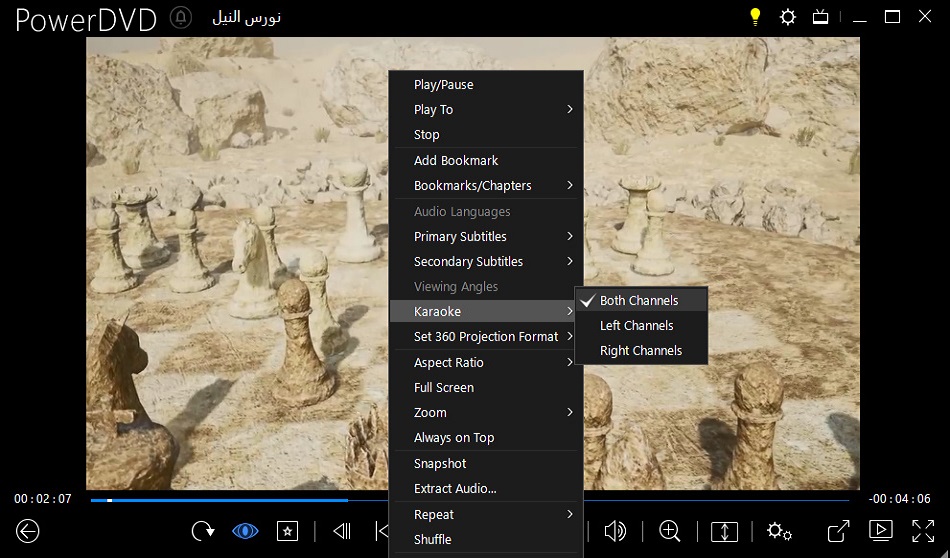Toggle the TrueTheater eye icon
The image size is (950, 558).
click(x=245, y=531)
